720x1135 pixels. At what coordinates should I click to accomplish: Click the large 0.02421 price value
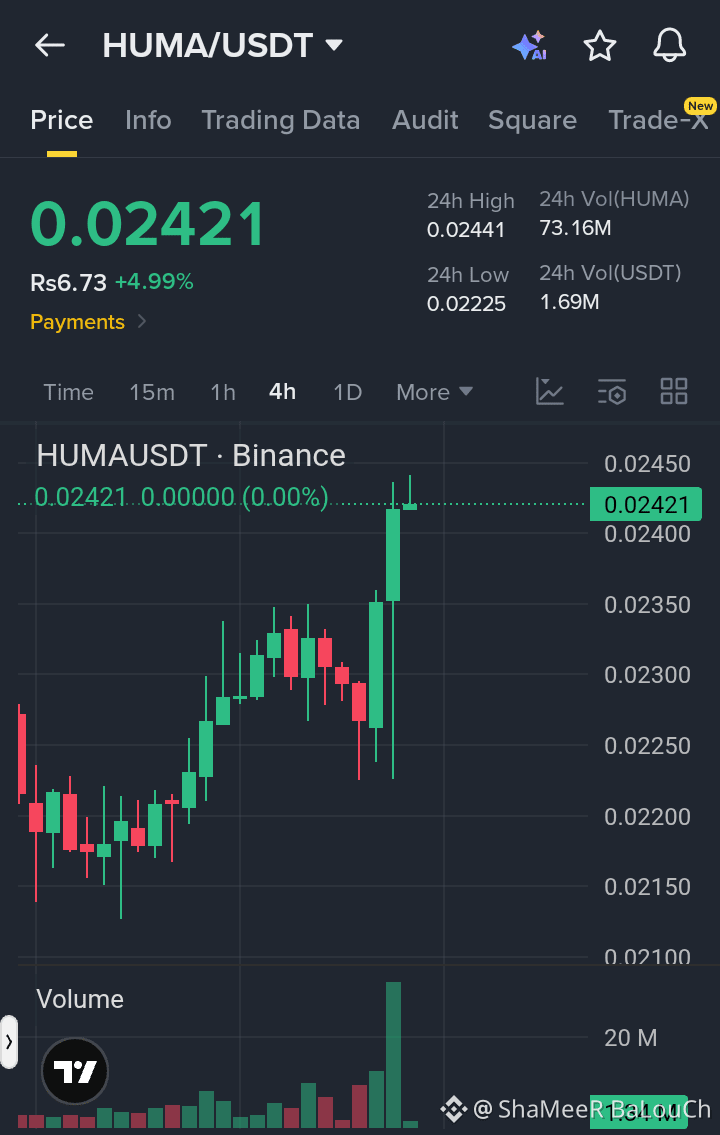click(x=148, y=224)
